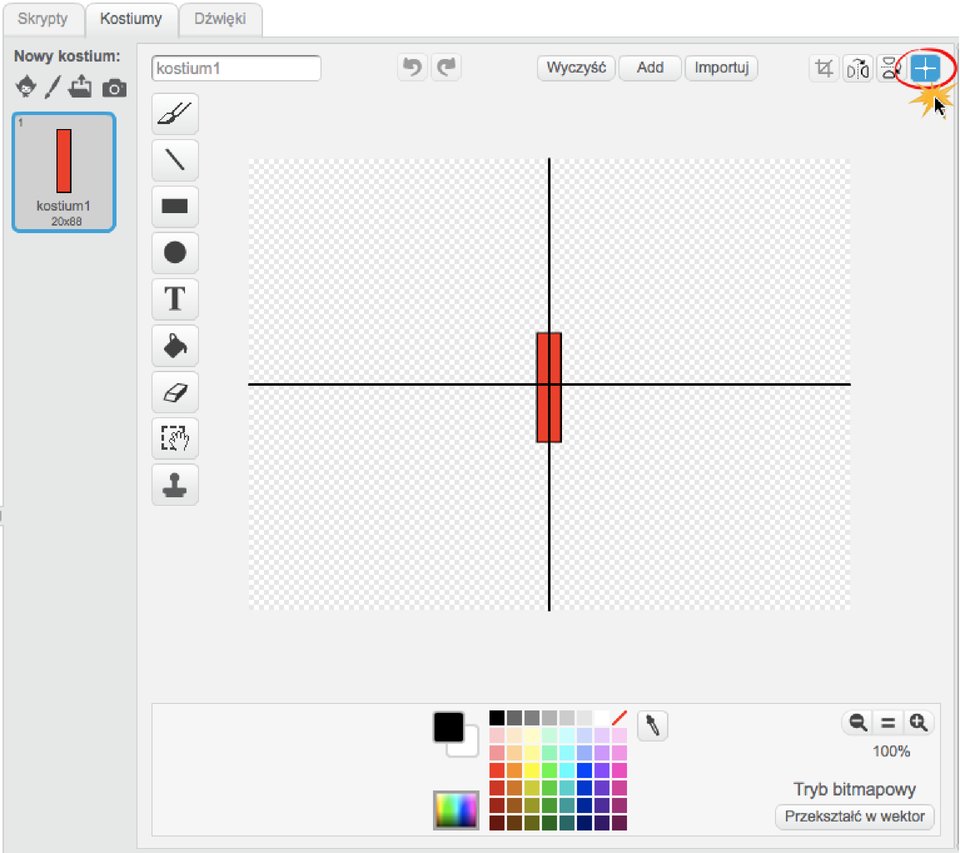Choose costume from library
This screenshot has height=853, width=960.
[x=26, y=86]
